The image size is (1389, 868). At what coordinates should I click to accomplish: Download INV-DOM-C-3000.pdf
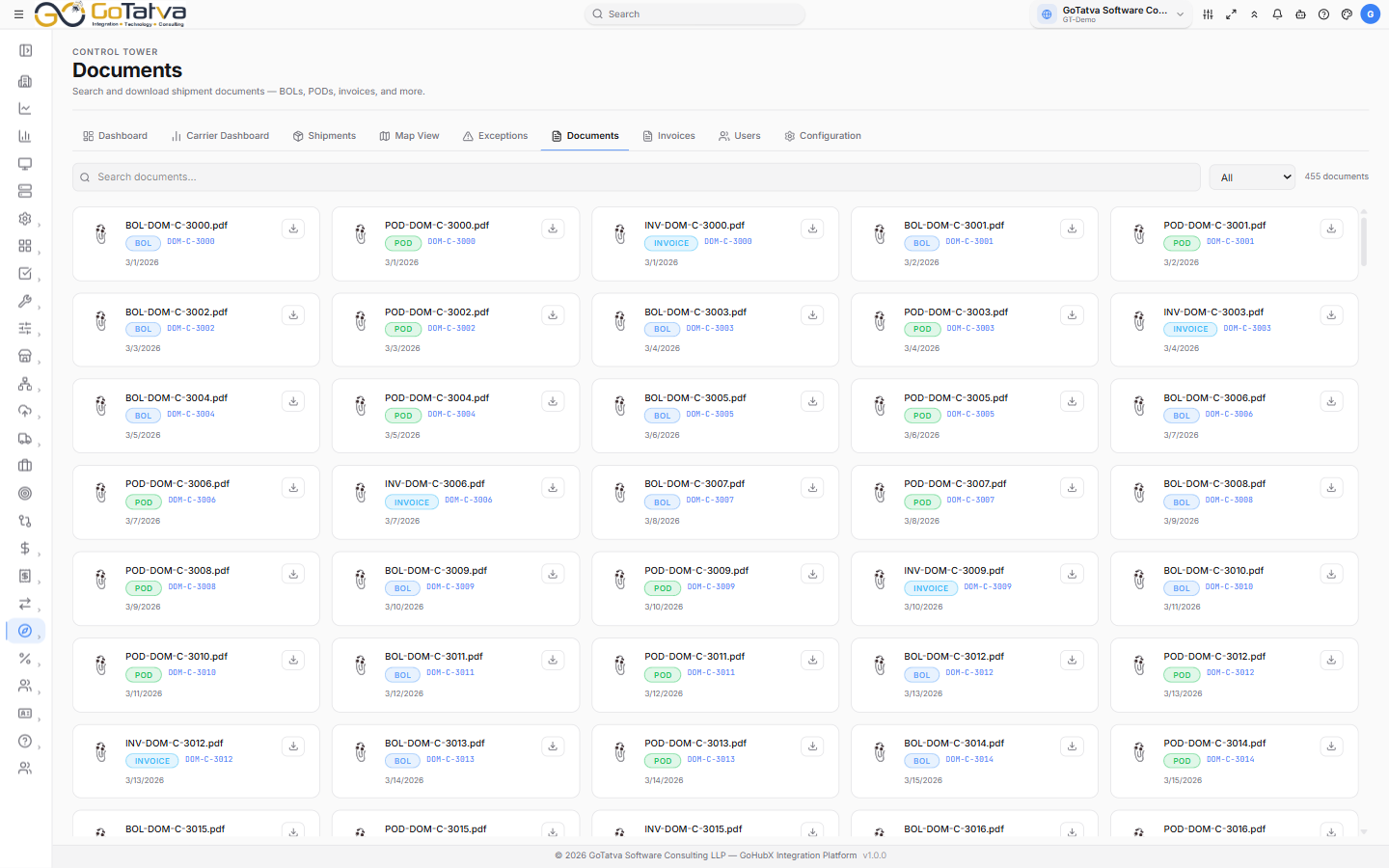812,229
